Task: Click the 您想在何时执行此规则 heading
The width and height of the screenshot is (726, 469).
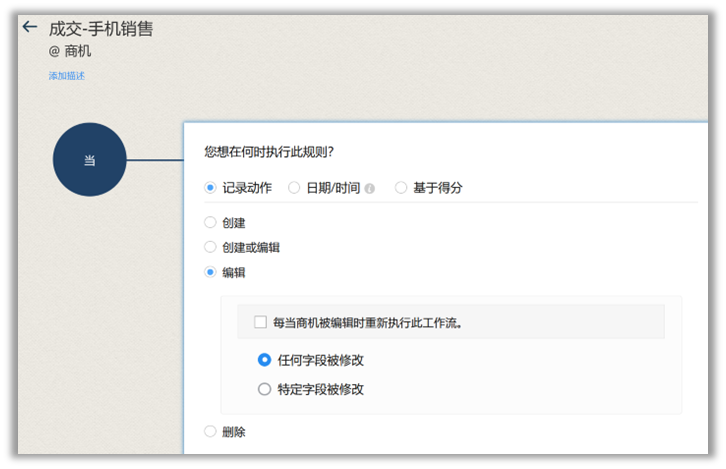Action: click(x=268, y=152)
